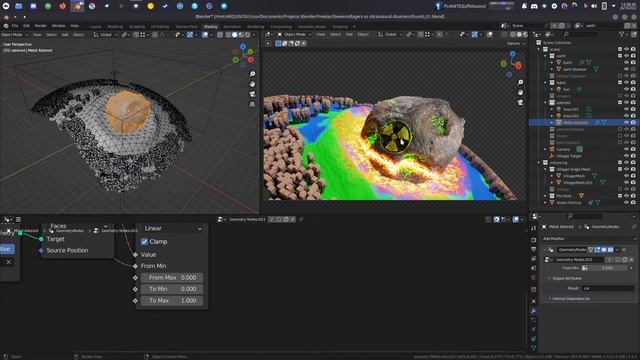Switch to the UV Editing workspace tab
This screenshot has height=360, width=640.
click(160, 27)
